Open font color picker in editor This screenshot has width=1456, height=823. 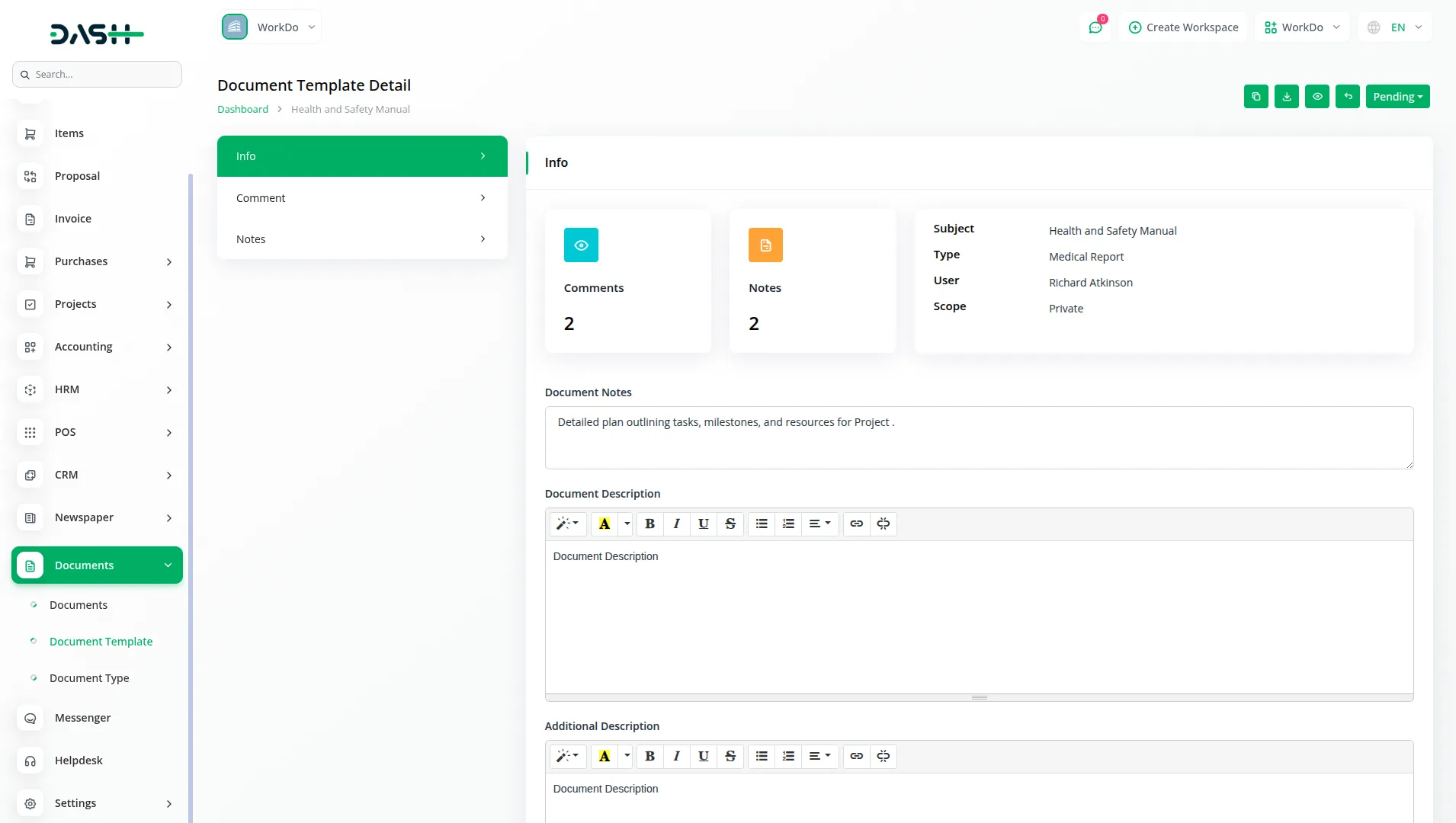(x=606, y=524)
